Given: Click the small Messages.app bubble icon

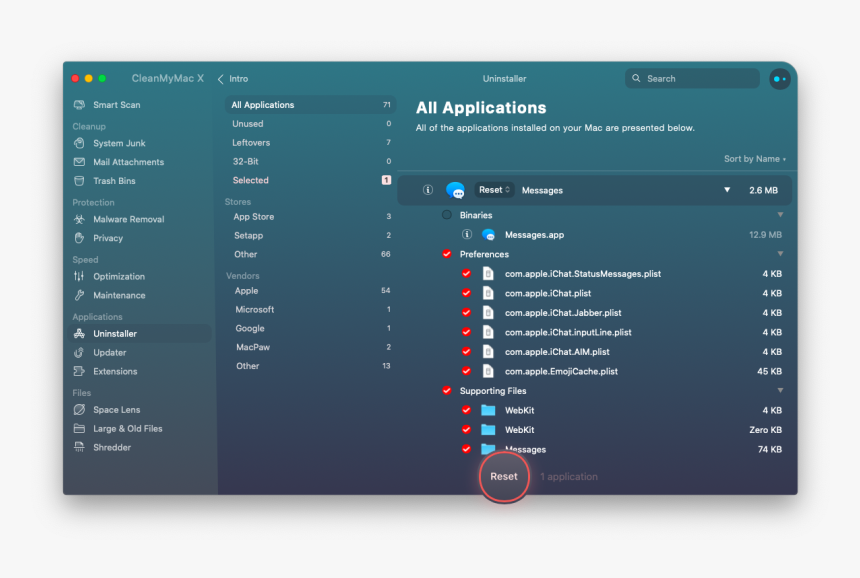Looking at the screenshot, I should [x=488, y=235].
